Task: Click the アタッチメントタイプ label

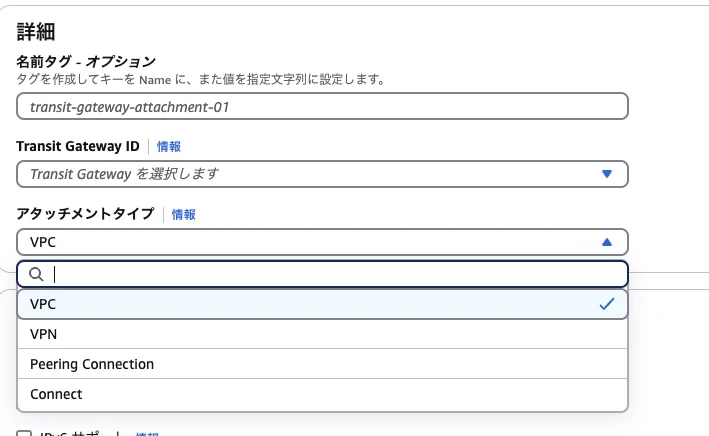Action: pos(85,213)
